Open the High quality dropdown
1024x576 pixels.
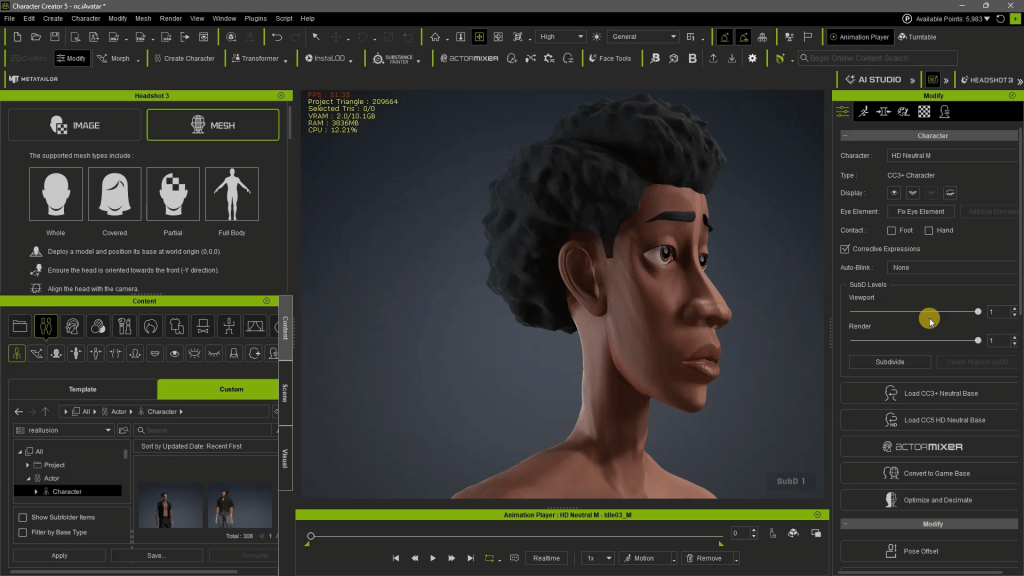point(561,37)
